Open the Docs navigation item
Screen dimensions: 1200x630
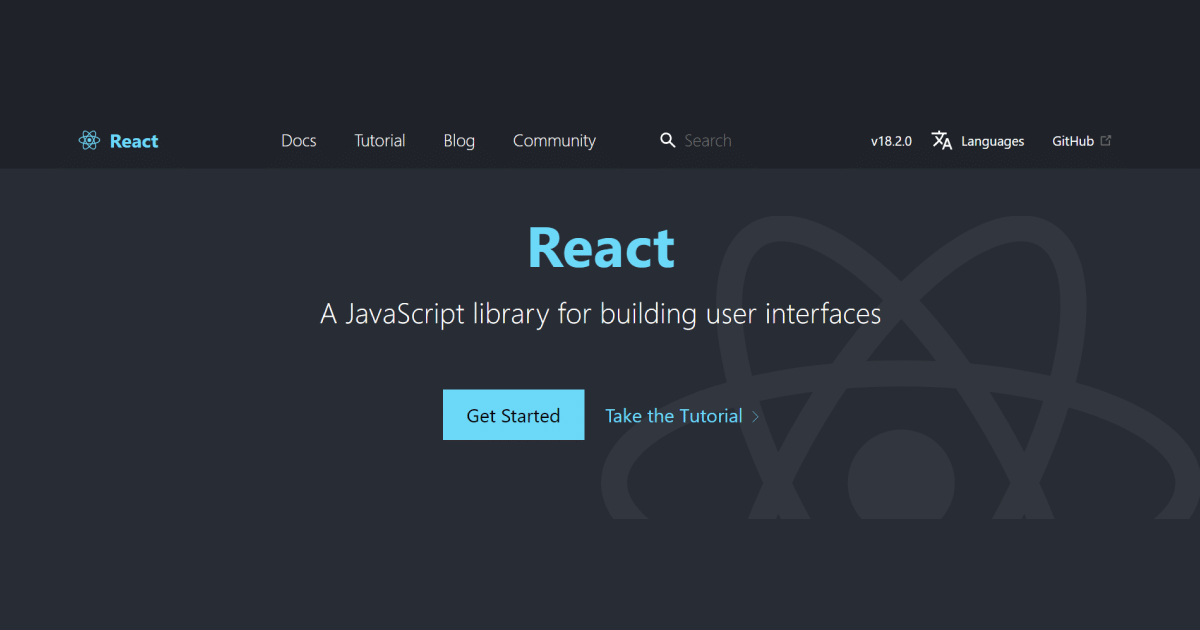(298, 141)
